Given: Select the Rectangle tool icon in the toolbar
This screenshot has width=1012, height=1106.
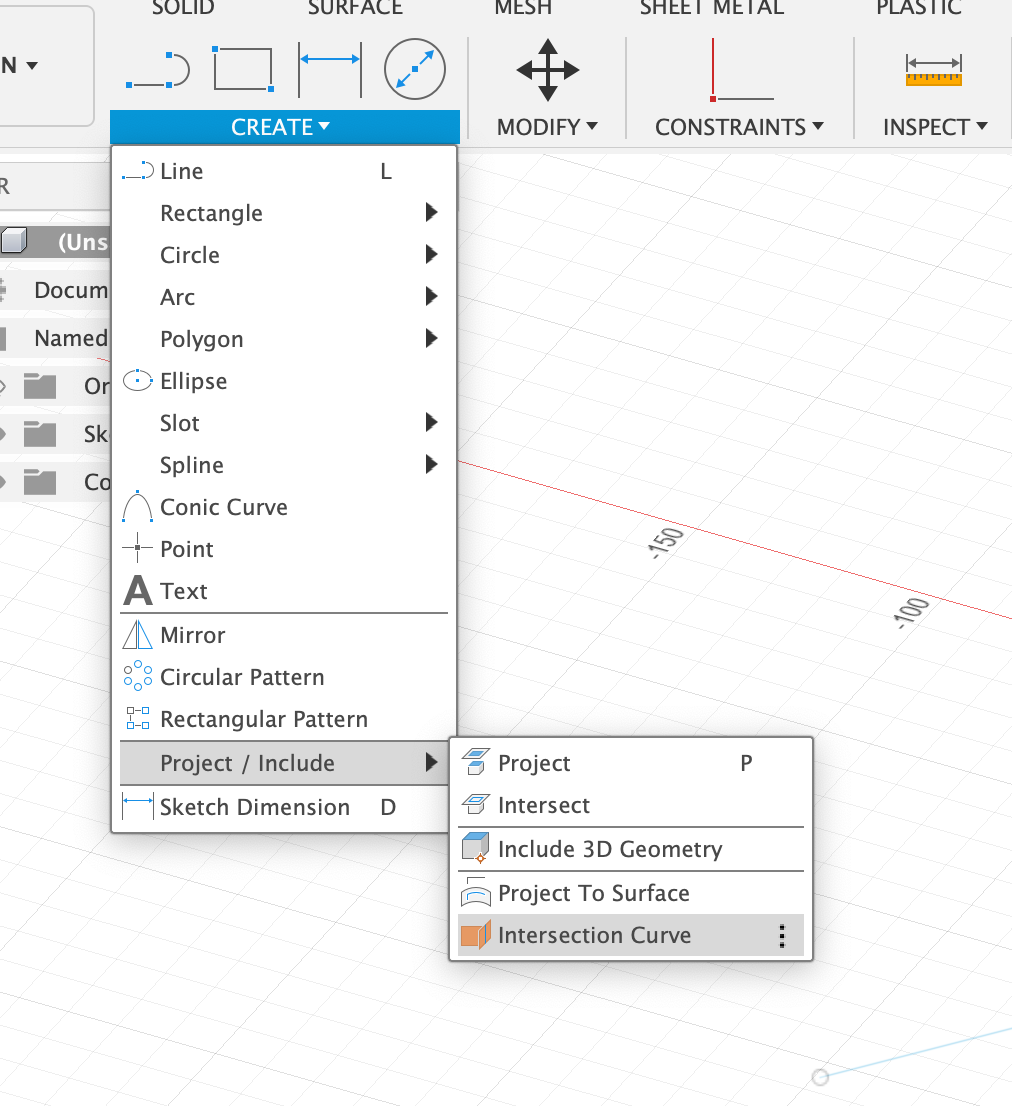Looking at the screenshot, I should 242,69.
